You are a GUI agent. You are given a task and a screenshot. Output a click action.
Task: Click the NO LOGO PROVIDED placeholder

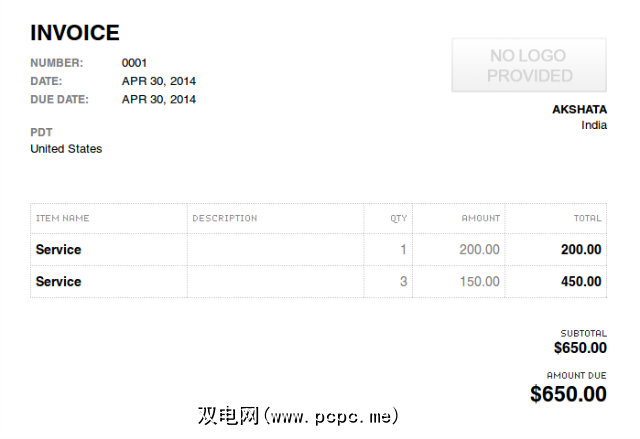(x=529, y=65)
